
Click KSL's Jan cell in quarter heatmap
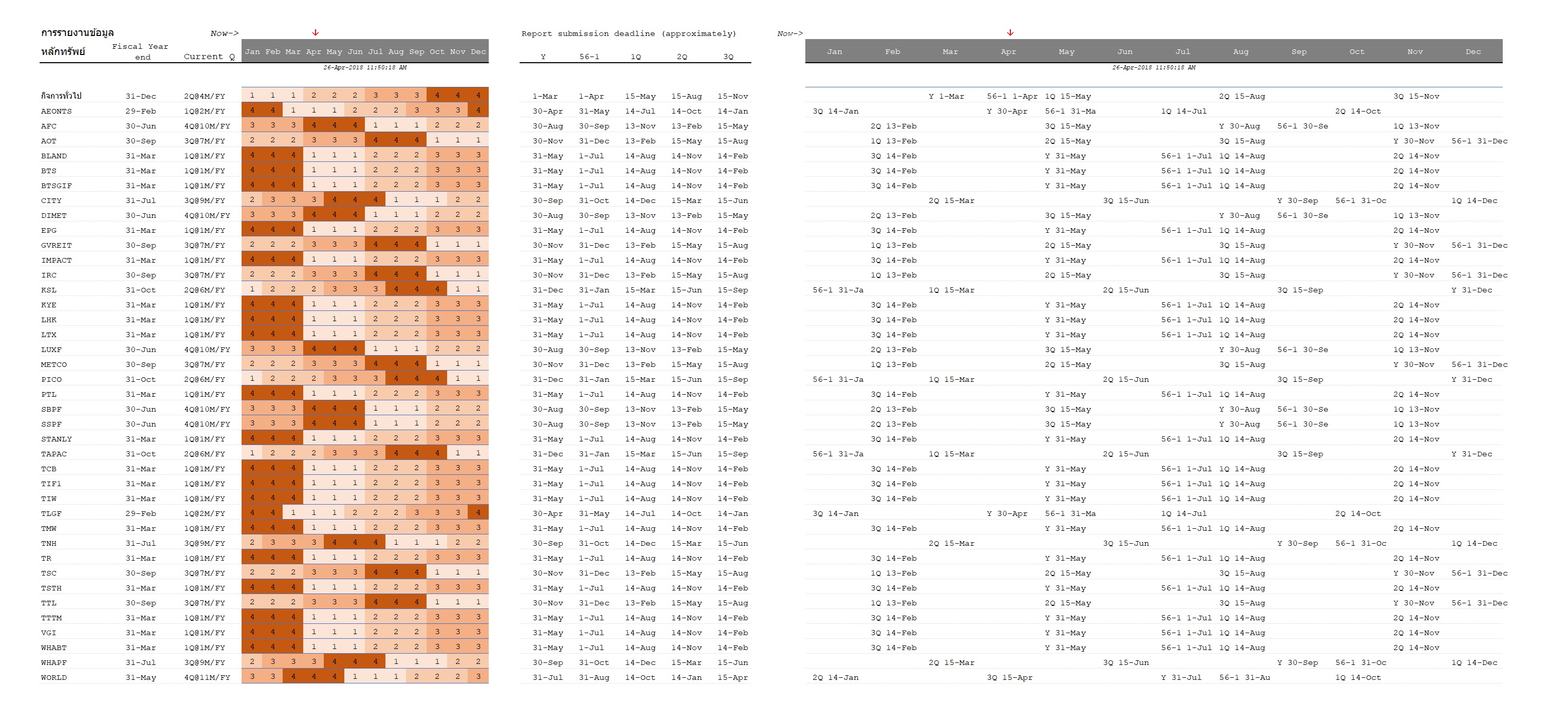[252, 289]
